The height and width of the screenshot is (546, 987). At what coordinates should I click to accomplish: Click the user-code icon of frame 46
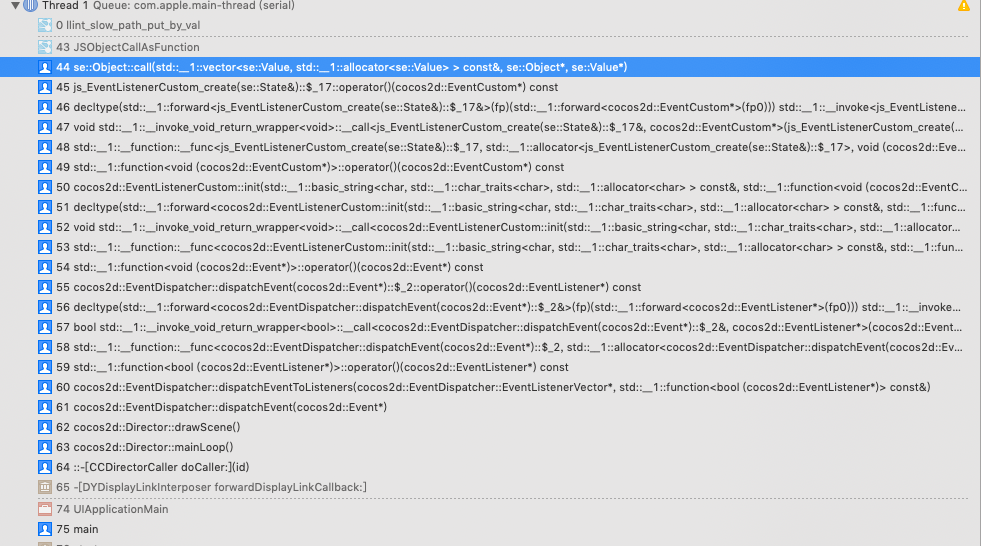coord(45,107)
